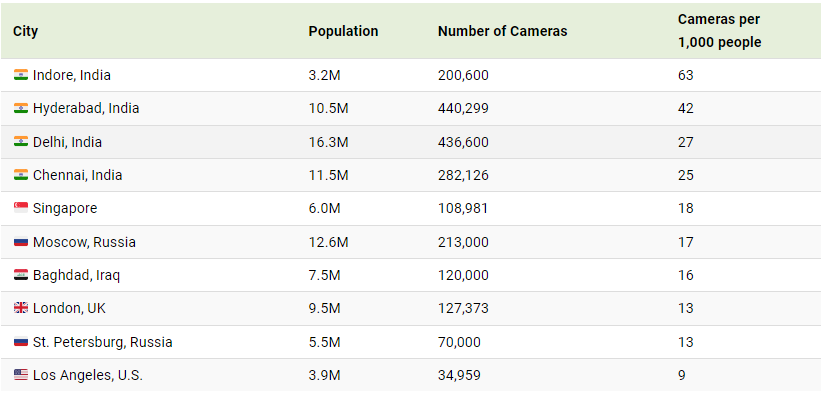Click the St. Petersburg, Russia text
Image resolution: width=823 pixels, height=404 pixels.
(x=102, y=342)
